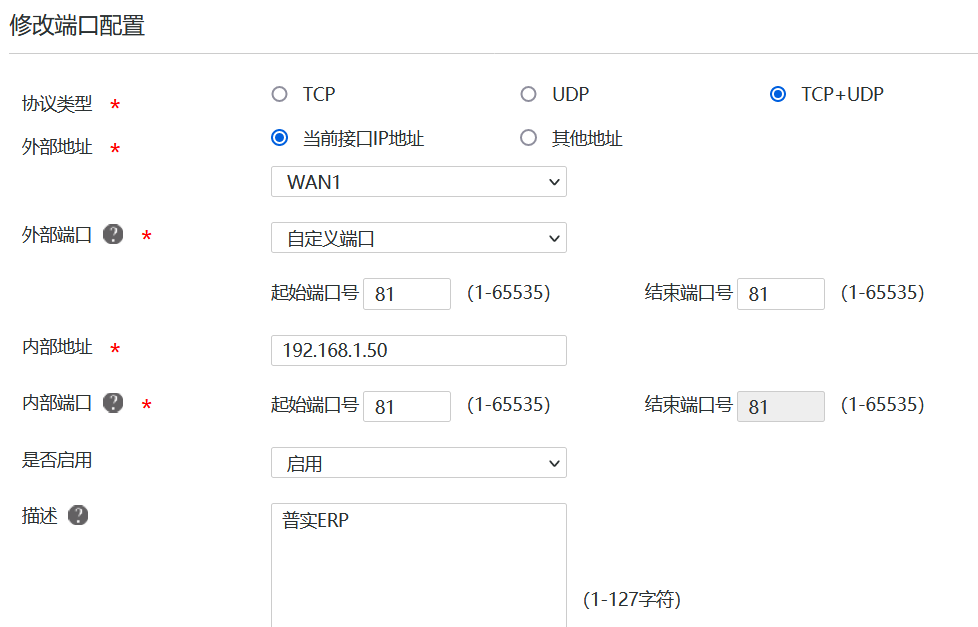Click the 协议类型 field label
This screenshot has height=627, width=978.
coord(57,103)
